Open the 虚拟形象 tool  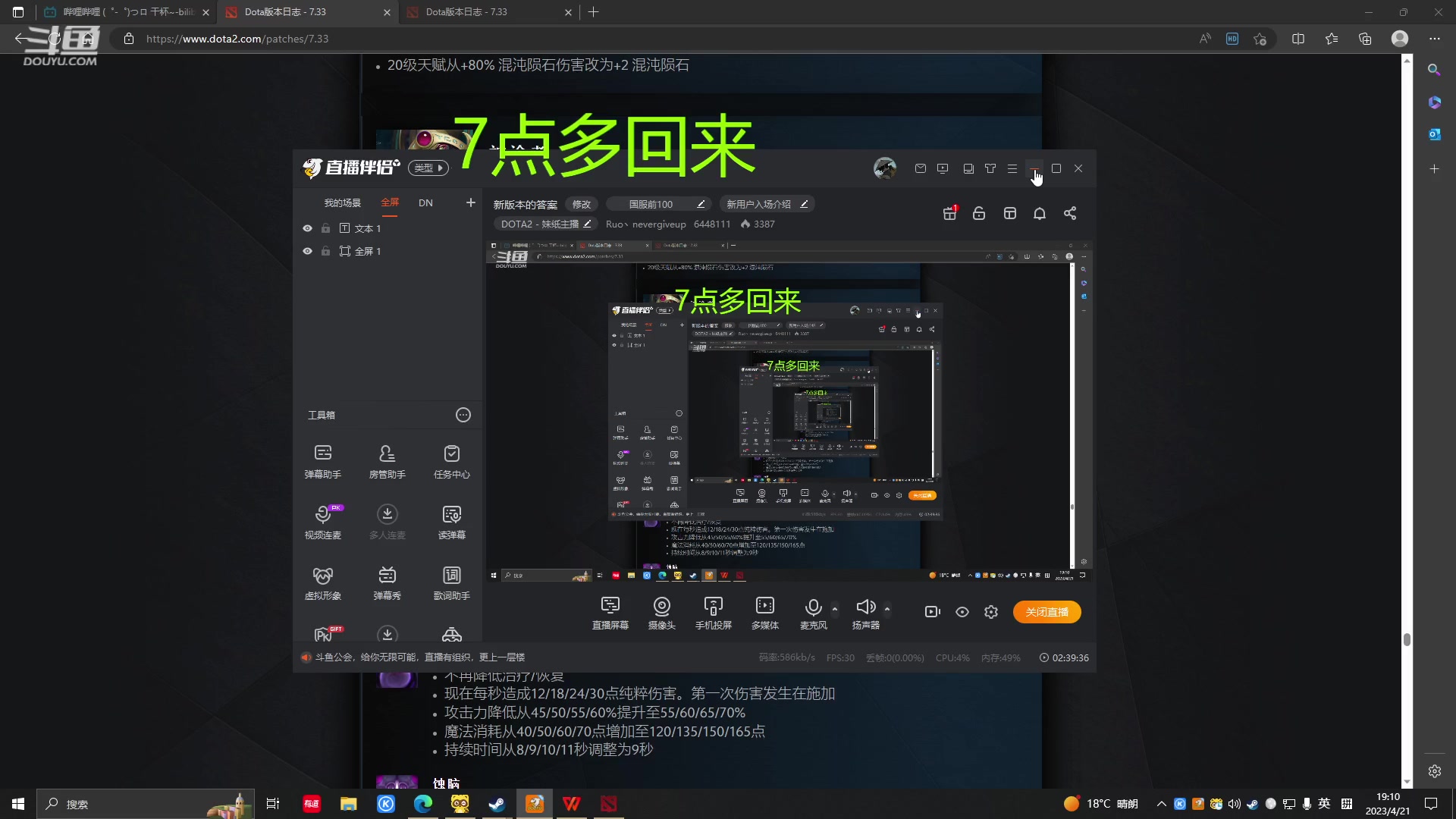click(x=323, y=582)
